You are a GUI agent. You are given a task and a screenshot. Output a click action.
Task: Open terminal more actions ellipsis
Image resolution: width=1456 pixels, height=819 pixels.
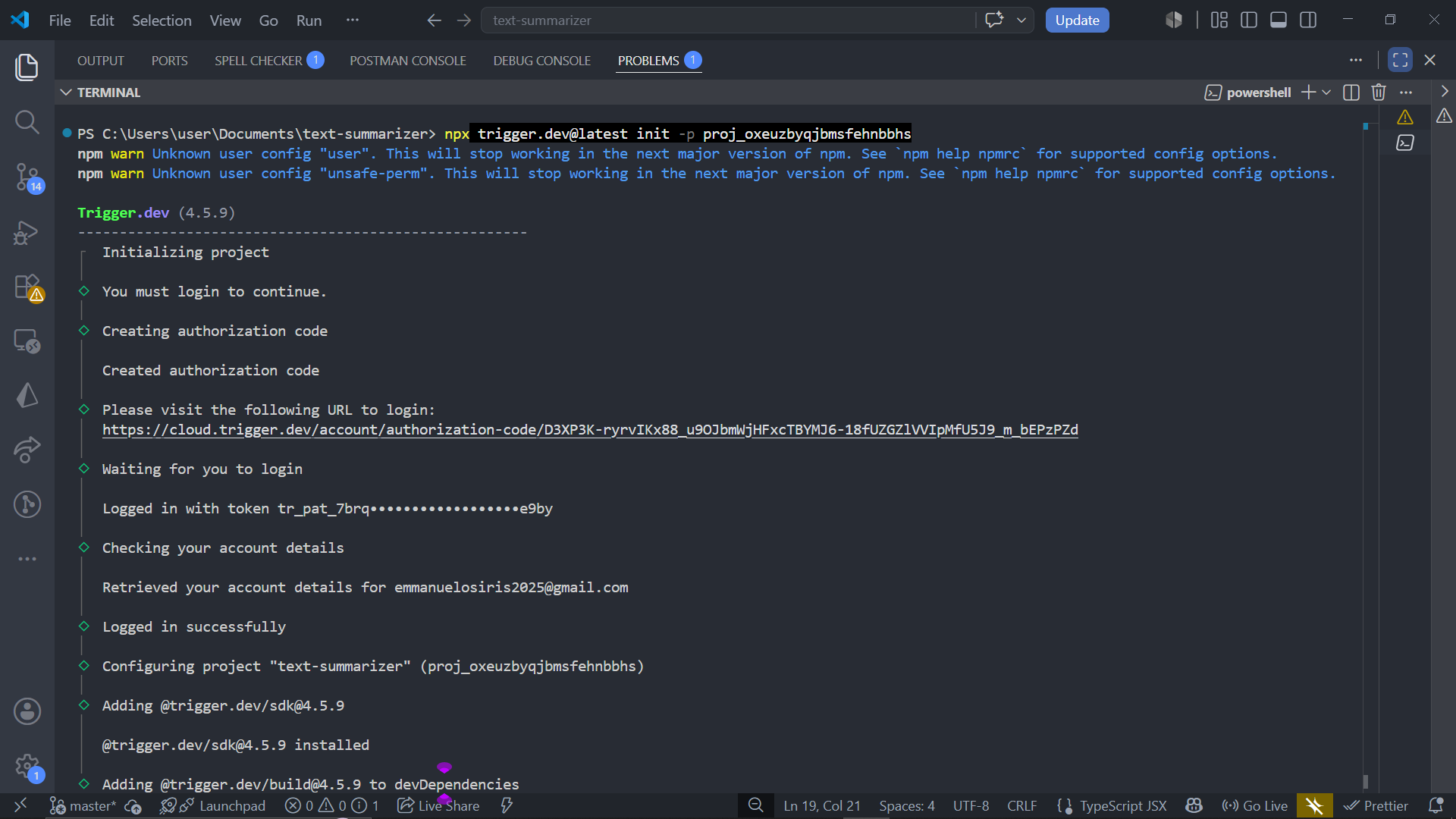coord(1406,93)
